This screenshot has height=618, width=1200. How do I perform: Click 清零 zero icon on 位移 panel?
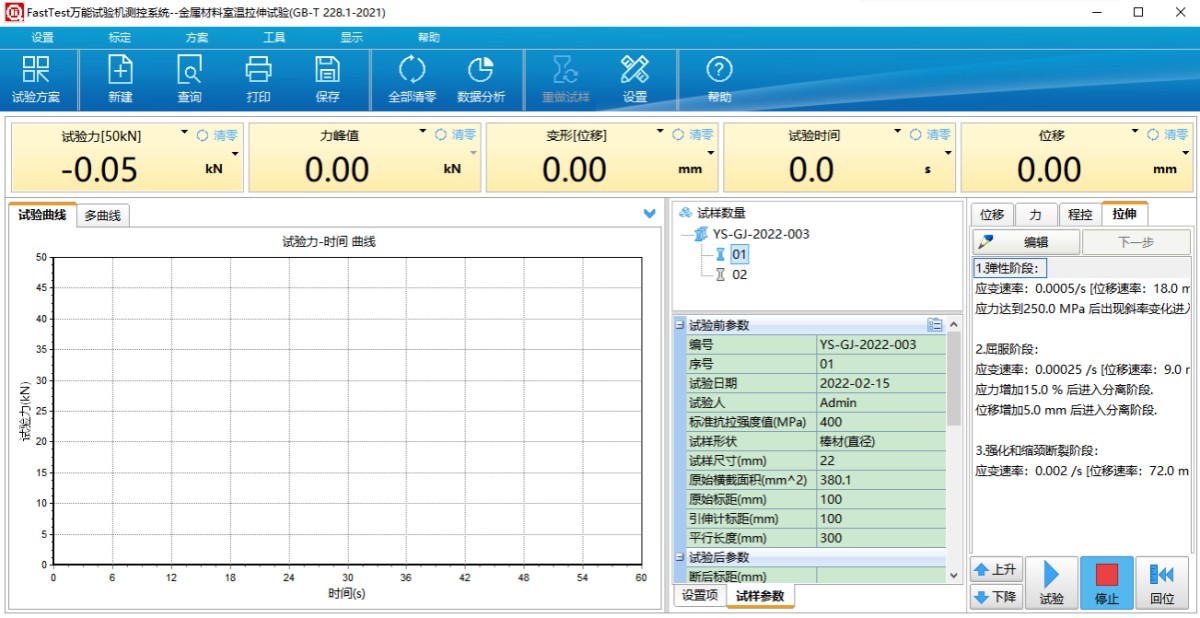[1153, 135]
